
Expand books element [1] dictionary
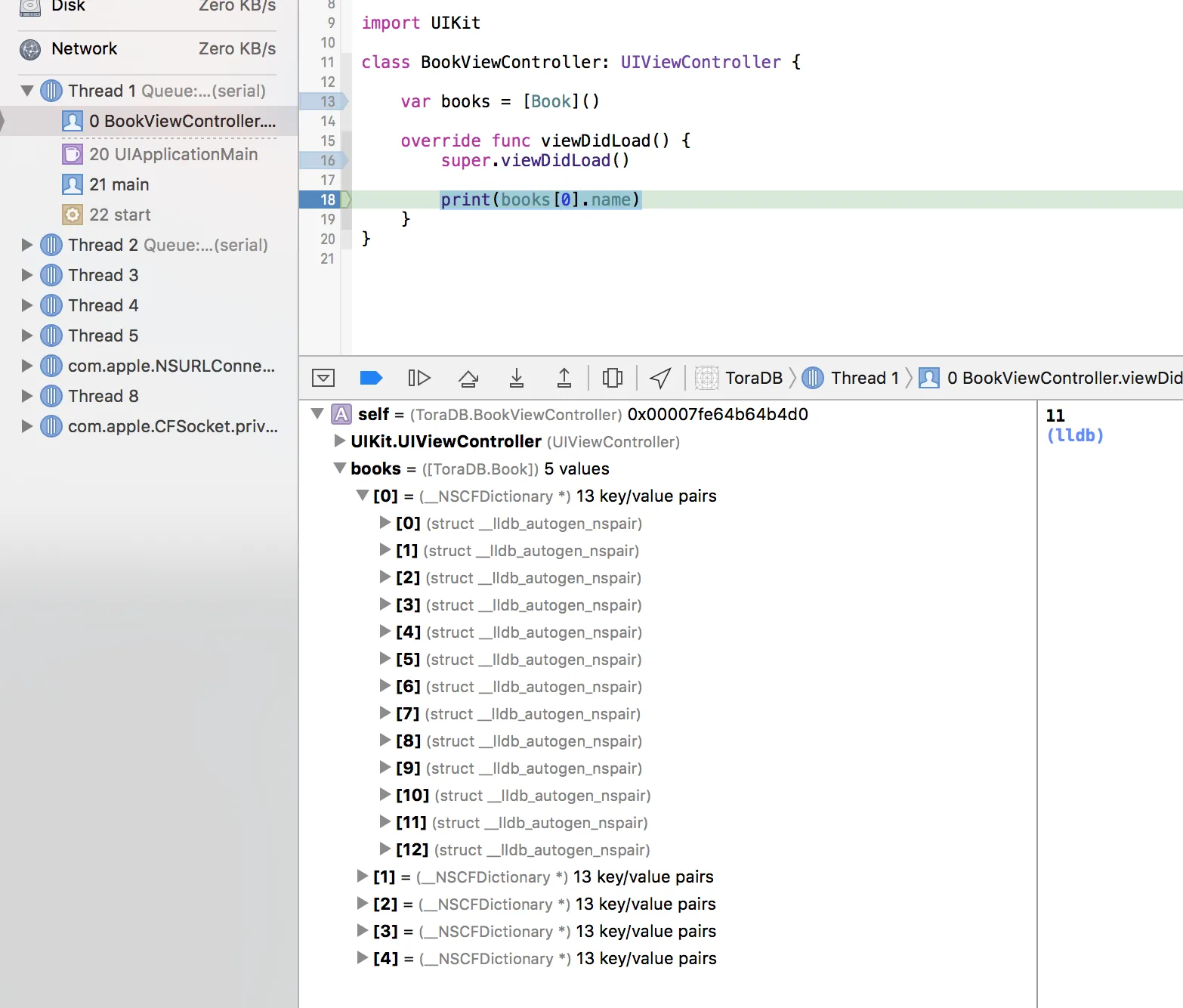click(x=363, y=877)
